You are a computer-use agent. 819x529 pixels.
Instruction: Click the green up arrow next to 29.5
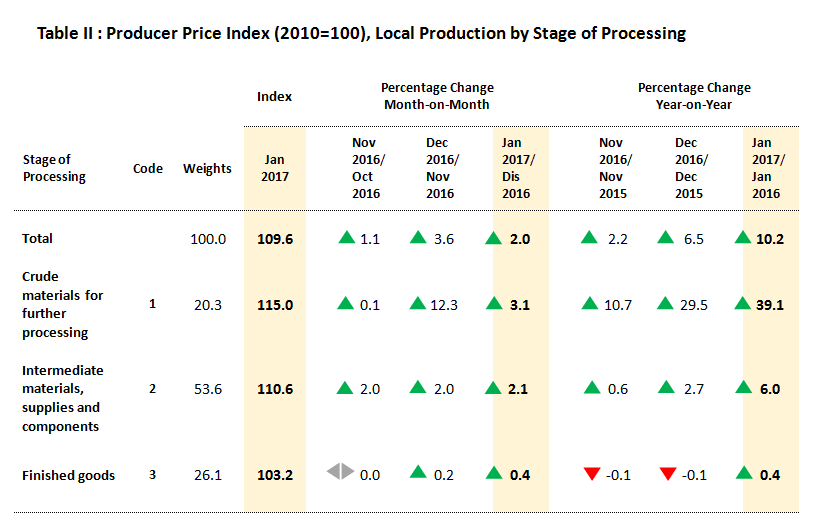tap(666, 303)
